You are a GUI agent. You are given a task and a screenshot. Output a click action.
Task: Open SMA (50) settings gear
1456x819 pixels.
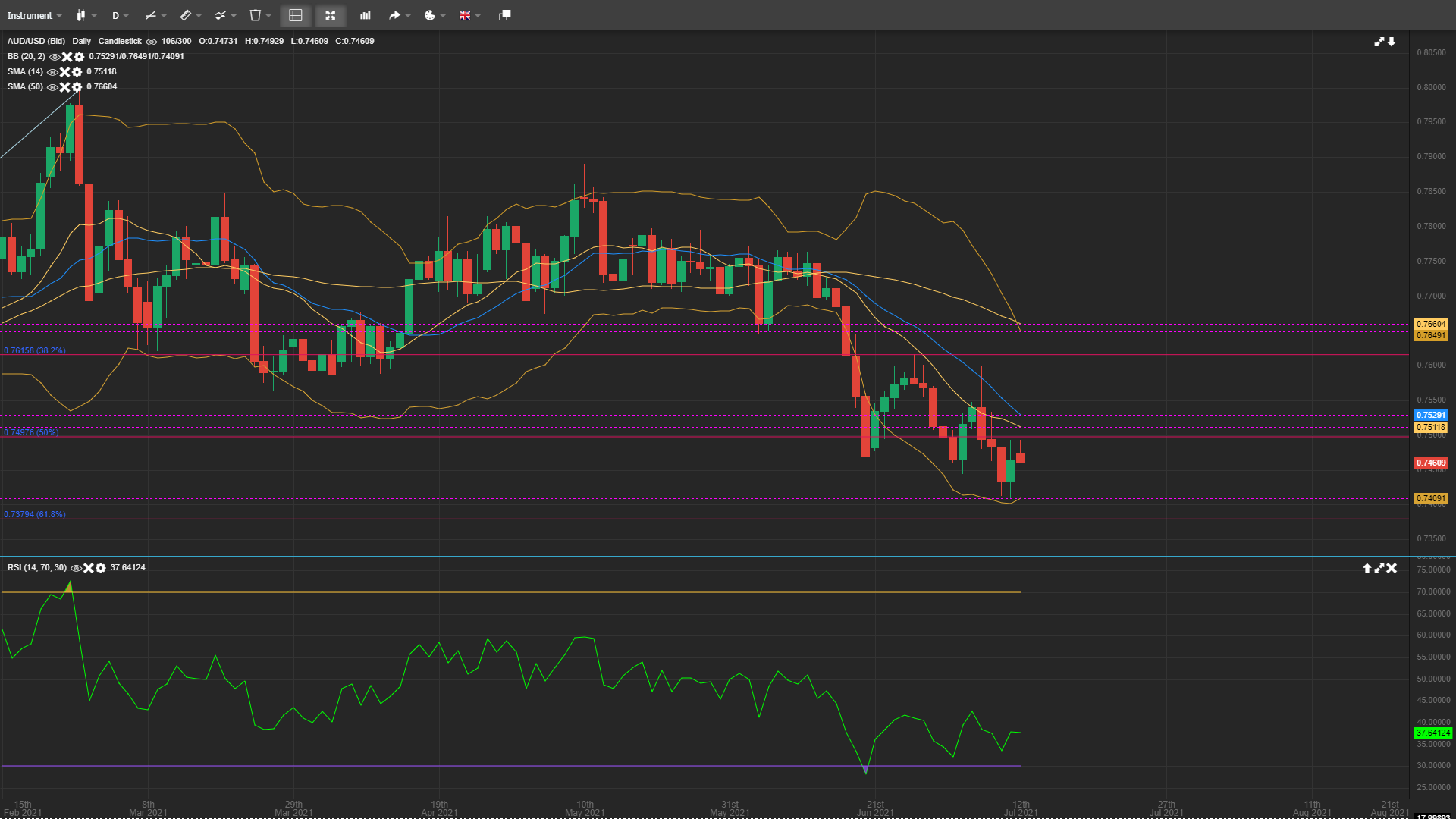pos(77,87)
